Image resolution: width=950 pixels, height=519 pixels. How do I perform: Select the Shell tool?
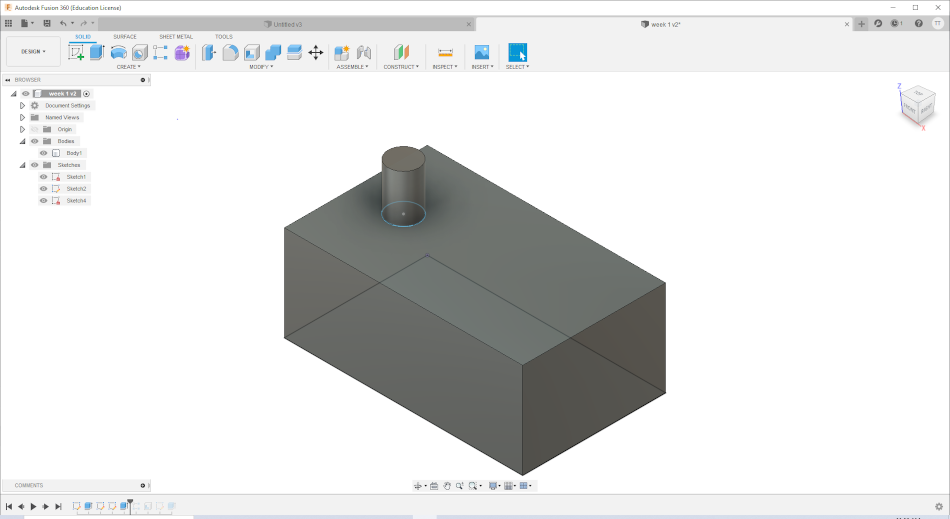point(252,53)
